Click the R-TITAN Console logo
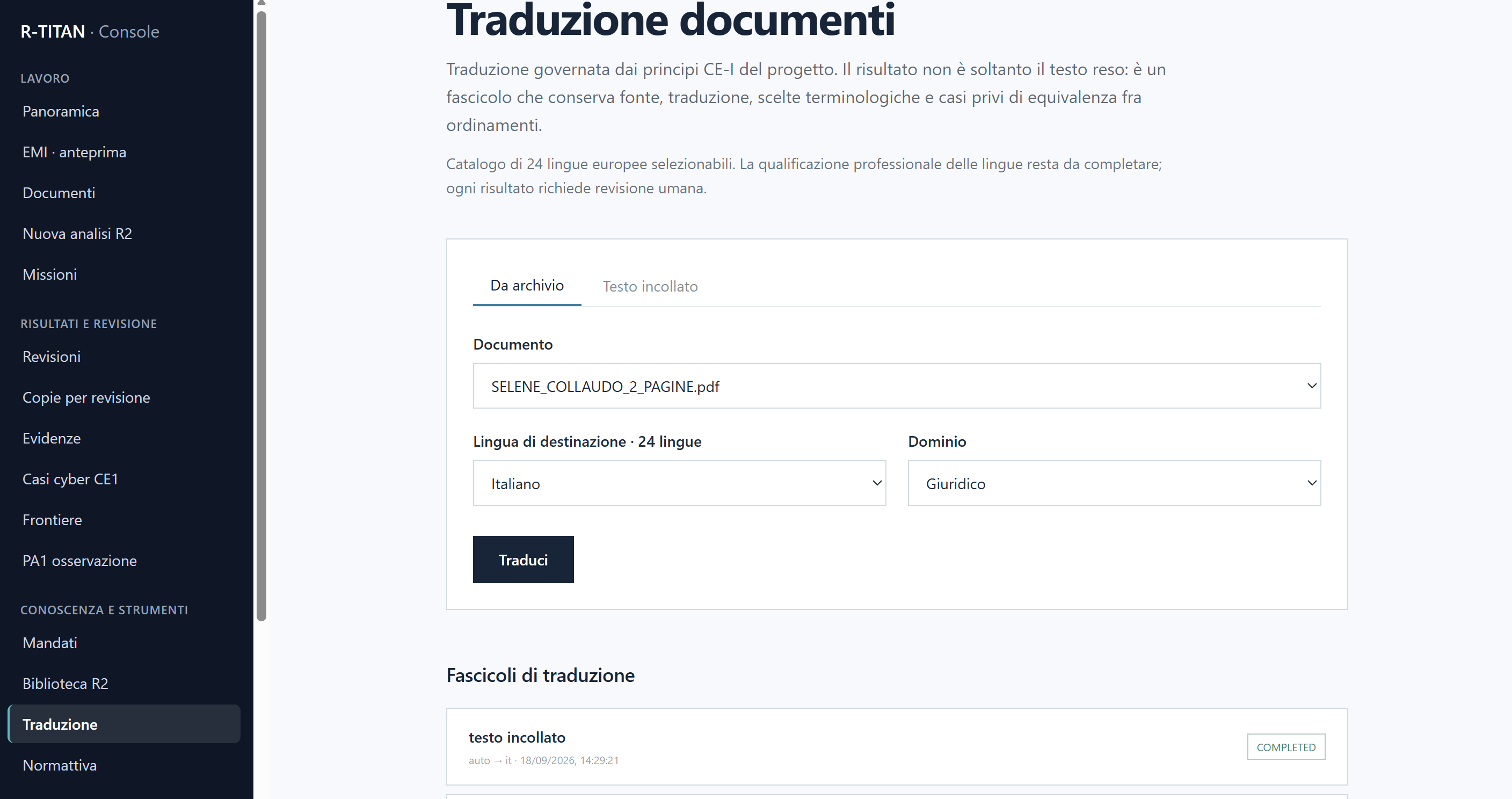 (x=90, y=32)
